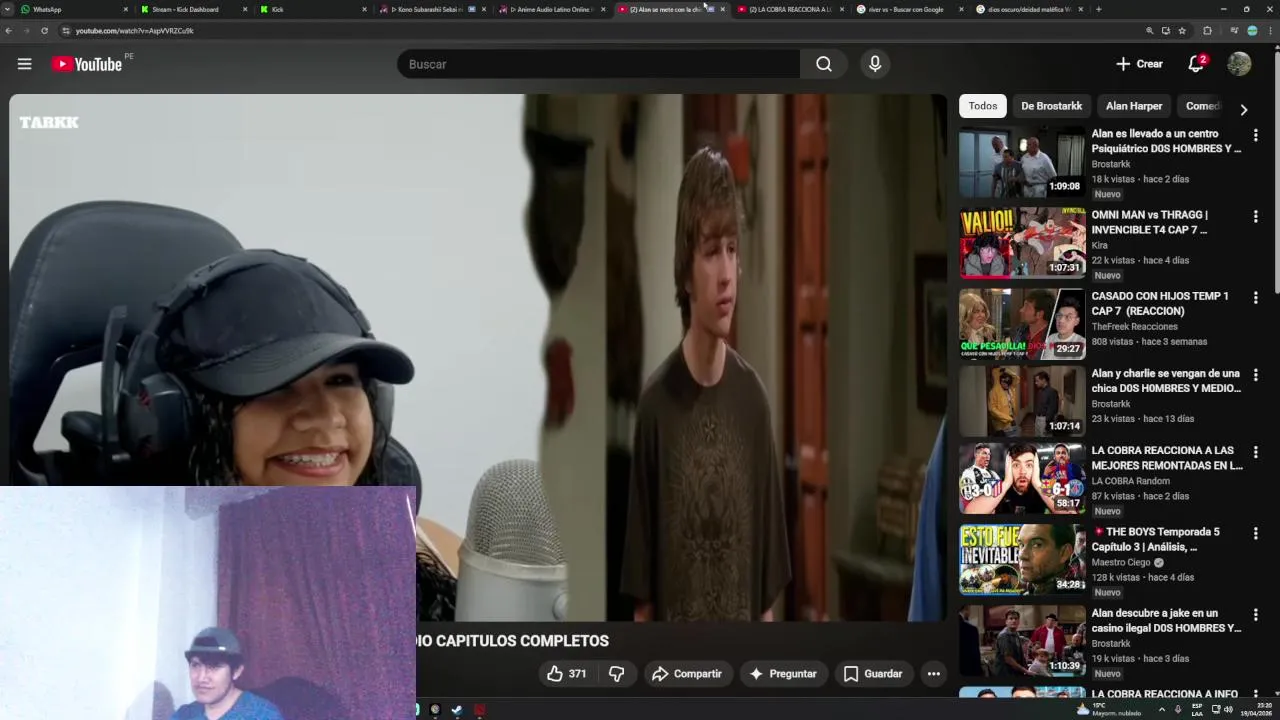
Task: Open Kira channel under OMNI MAN video
Action: tap(1100, 245)
